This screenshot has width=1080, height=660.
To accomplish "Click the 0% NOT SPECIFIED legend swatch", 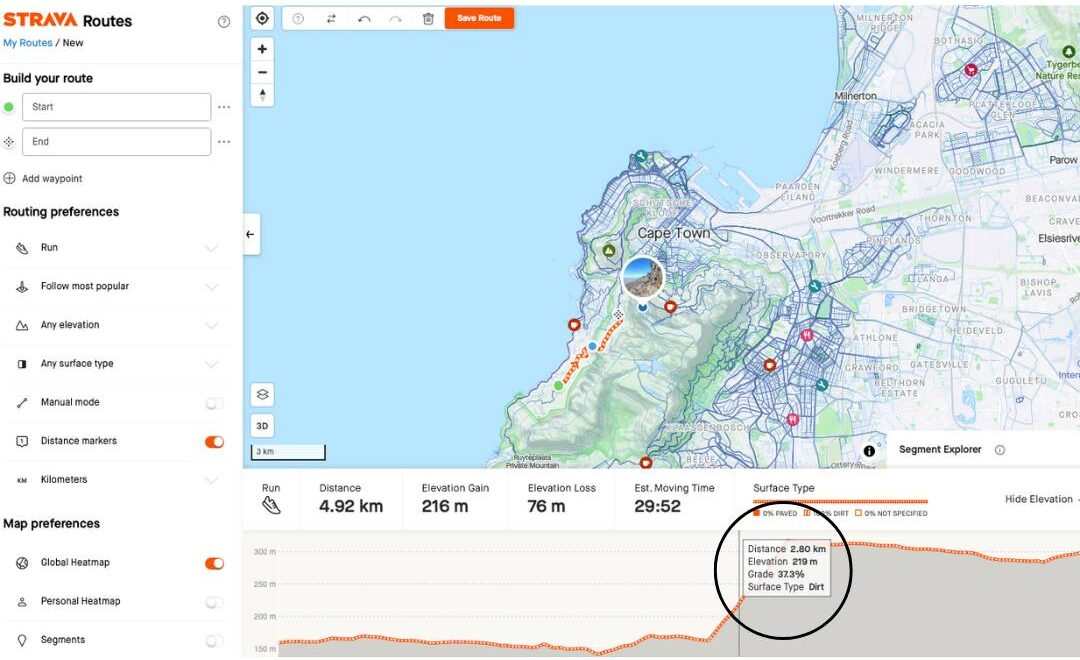I will (858, 513).
